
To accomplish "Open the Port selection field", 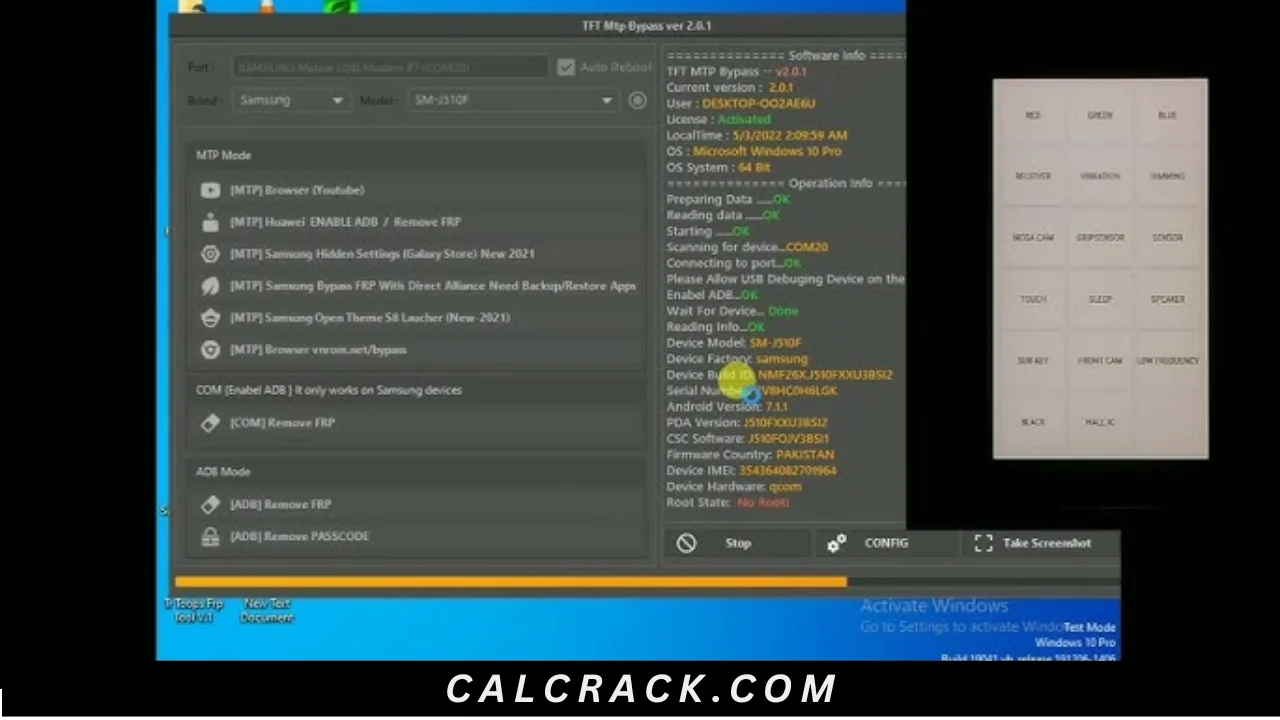I will pyautogui.click(x=390, y=67).
